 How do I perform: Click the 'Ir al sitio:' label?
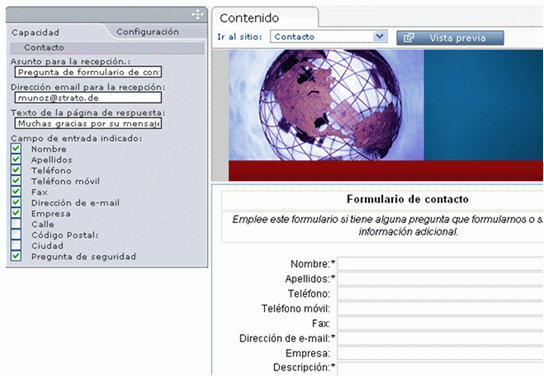coord(240,37)
